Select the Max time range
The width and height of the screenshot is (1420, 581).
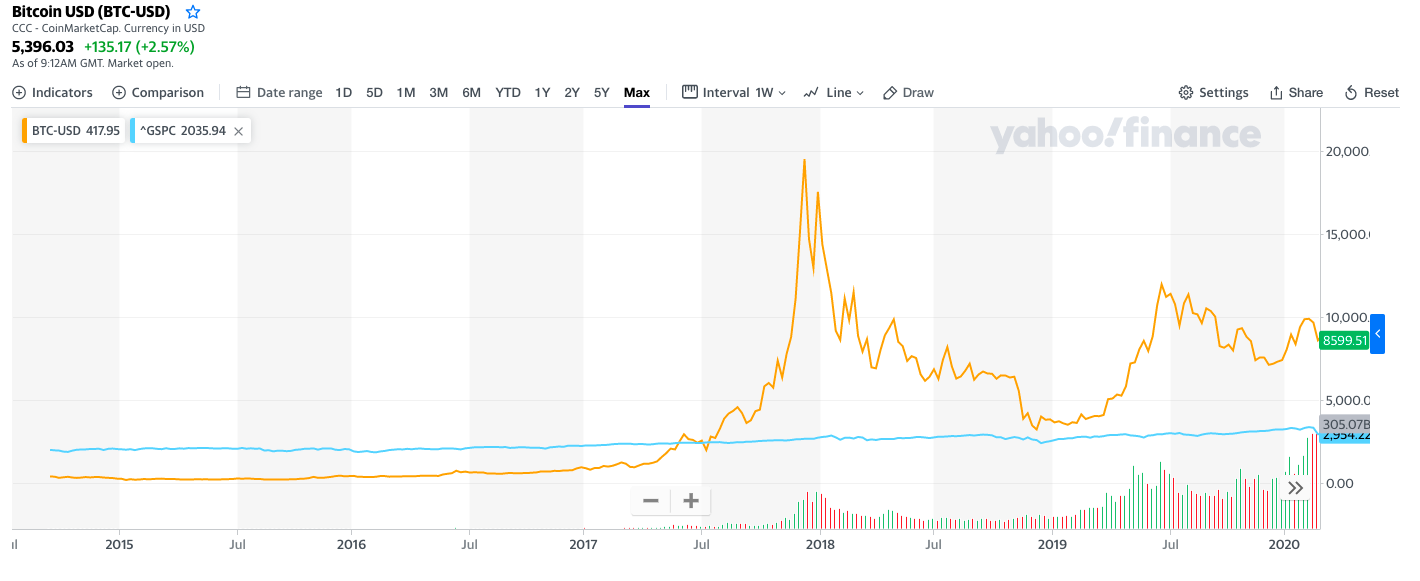(x=637, y=92)
